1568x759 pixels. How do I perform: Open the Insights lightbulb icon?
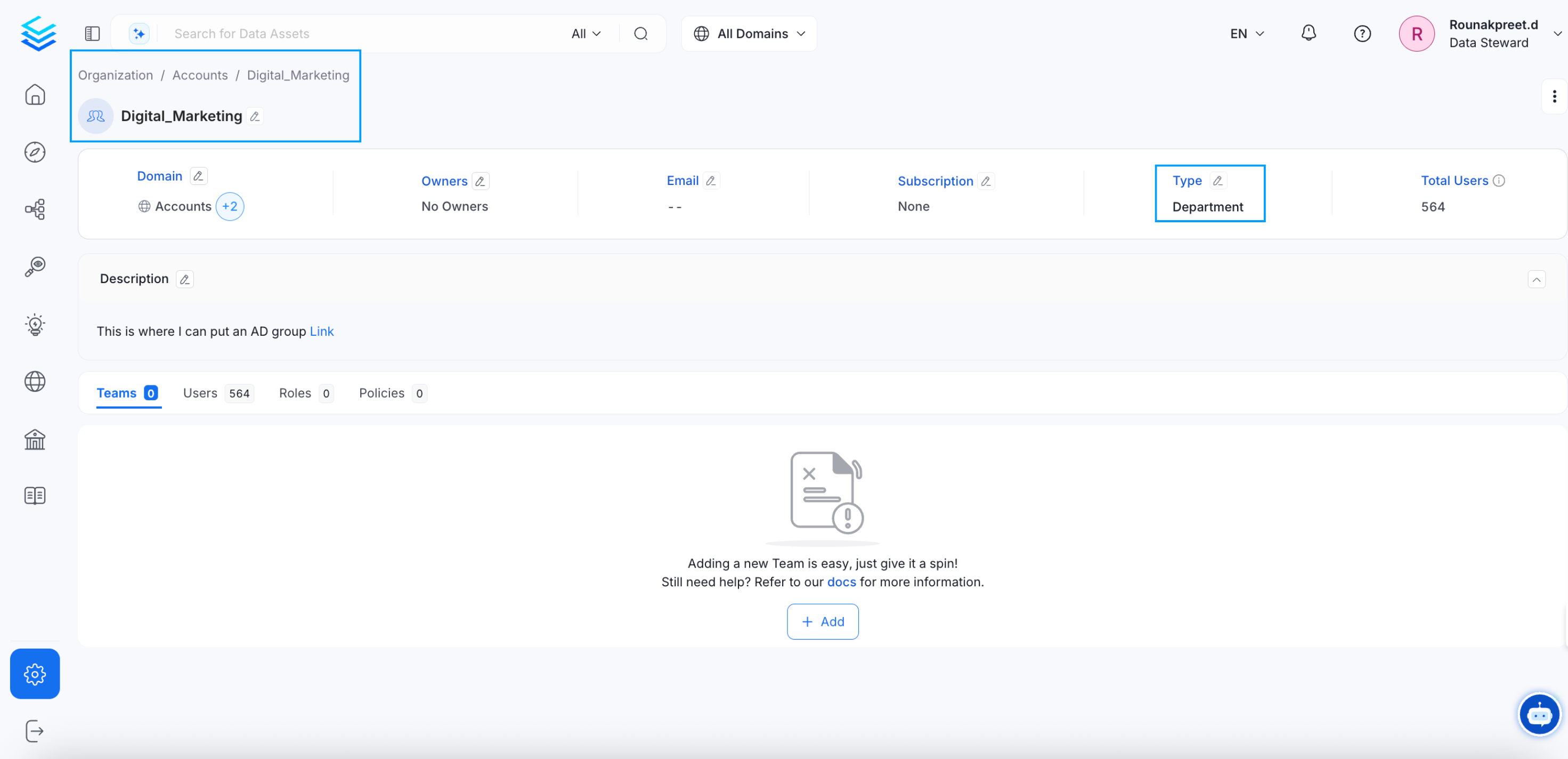(x=35, y=325)
